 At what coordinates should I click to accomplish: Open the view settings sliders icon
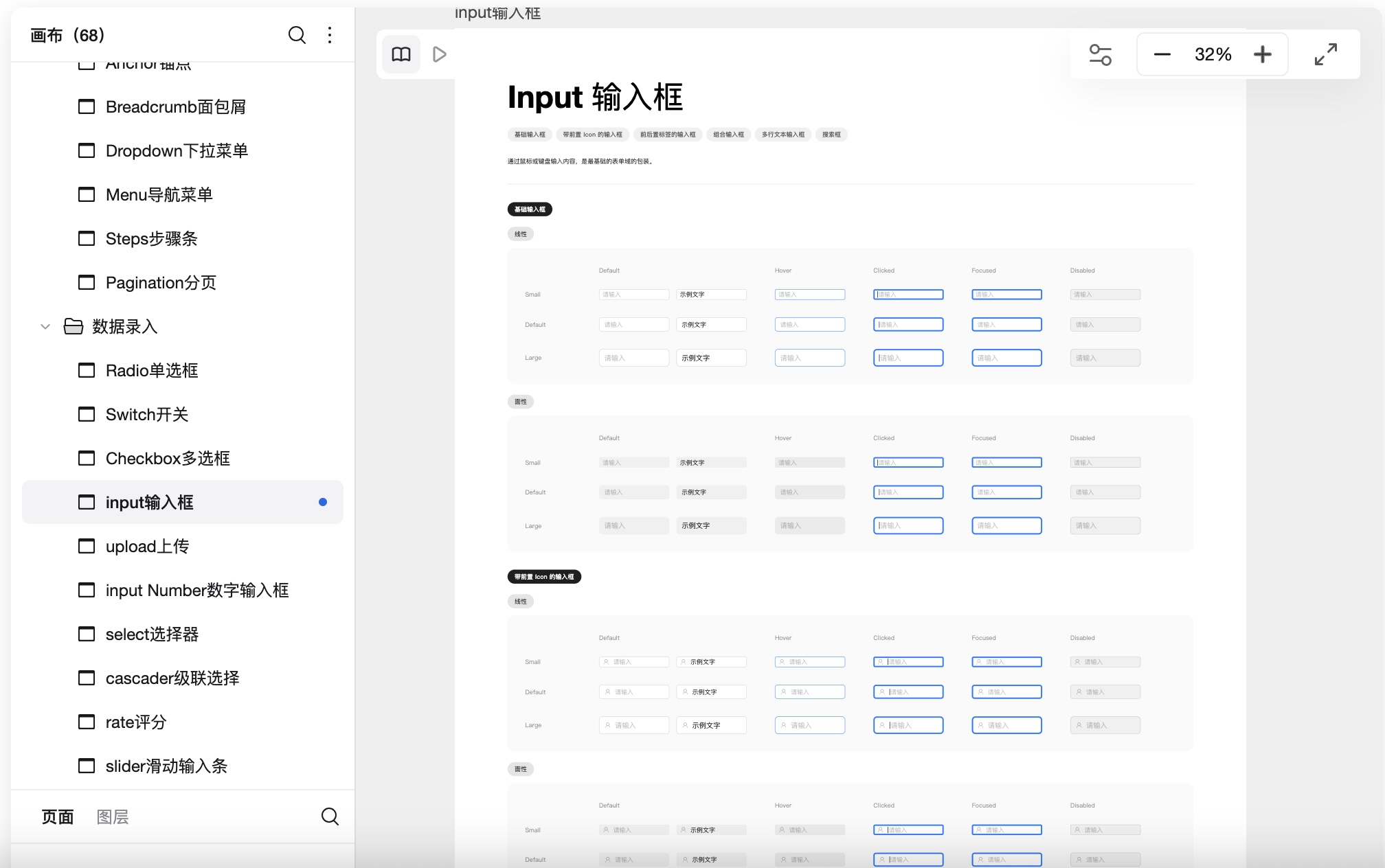tap(1101, 54)
